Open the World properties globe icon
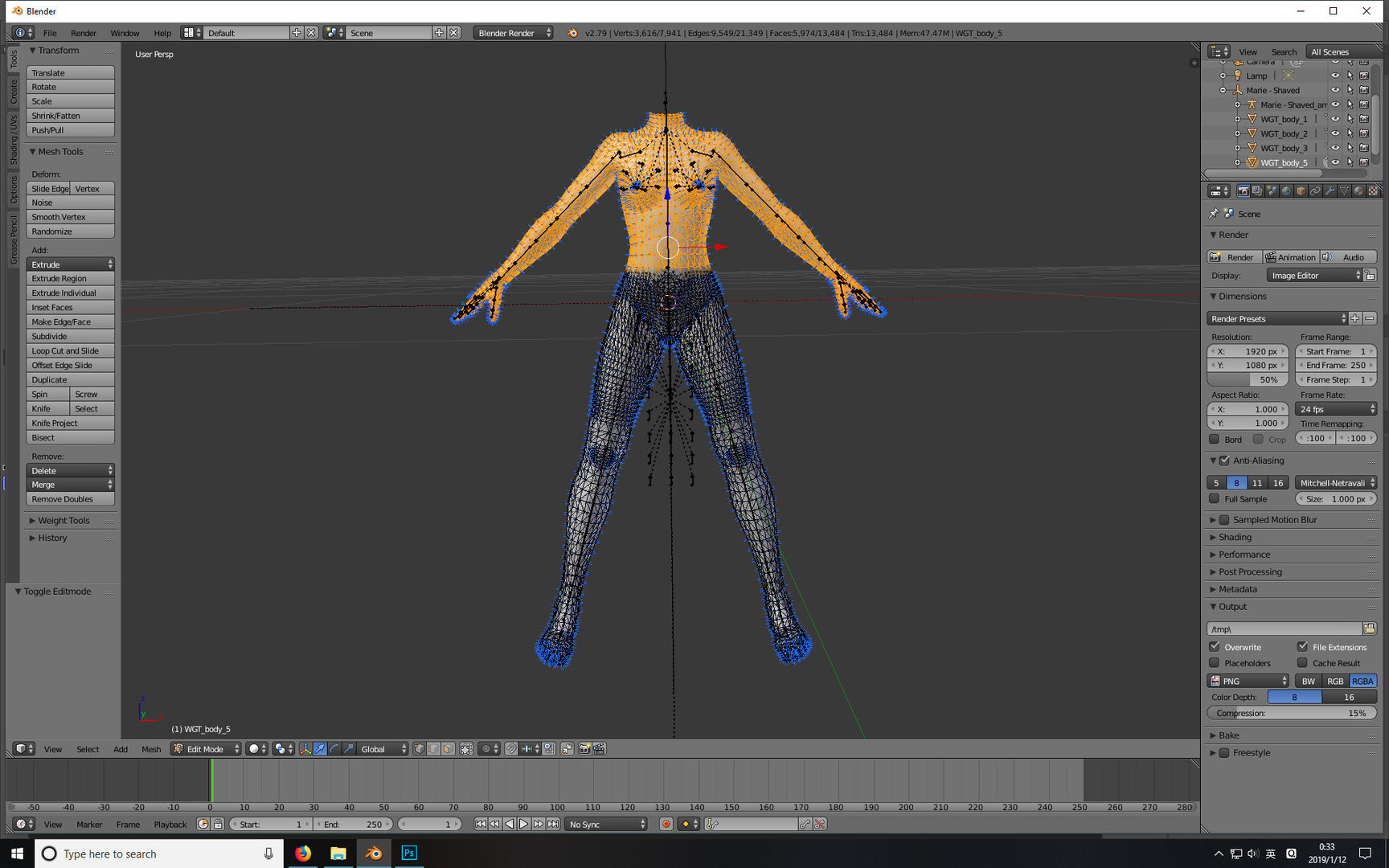1389x868 pixels. (1286, 190)
